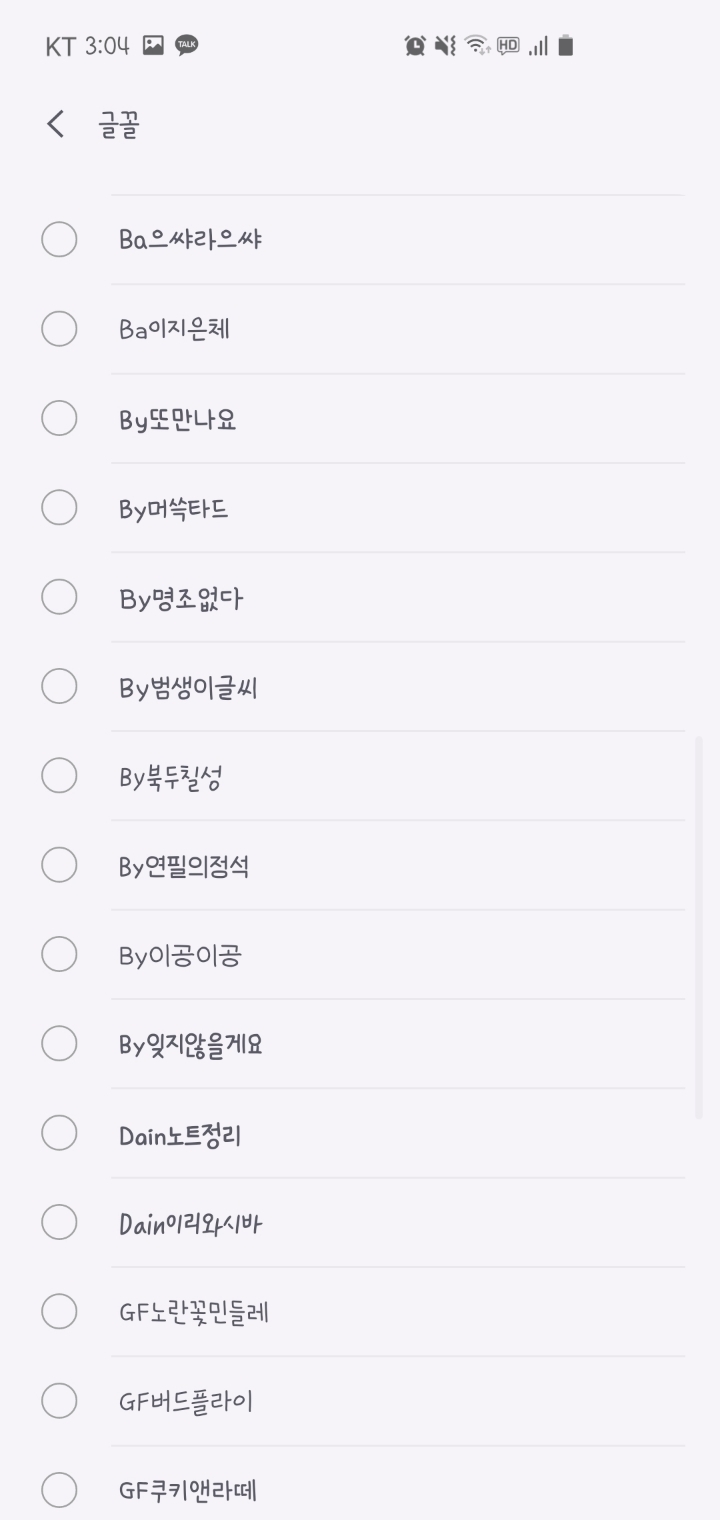Select the By연필의정석 radio button

pos(59,866)
